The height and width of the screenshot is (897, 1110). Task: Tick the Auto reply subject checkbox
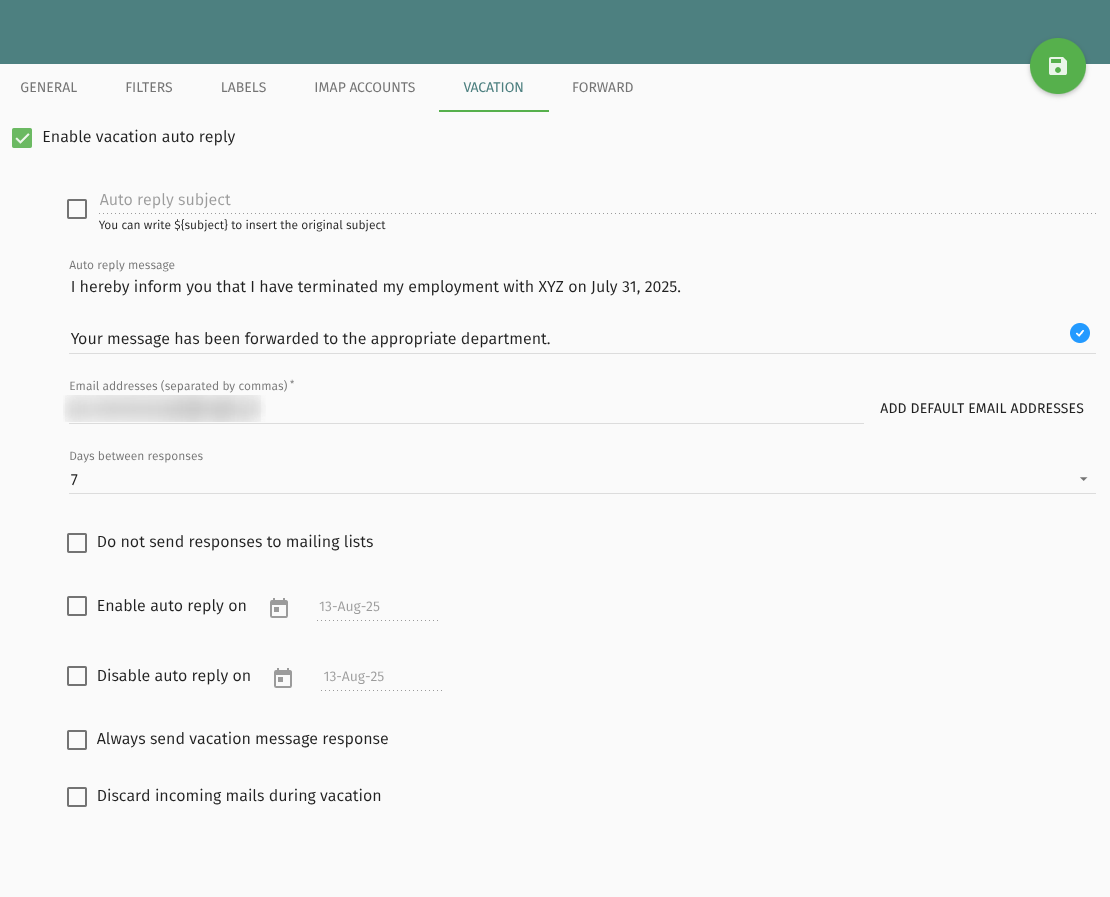tap(77, 209)
